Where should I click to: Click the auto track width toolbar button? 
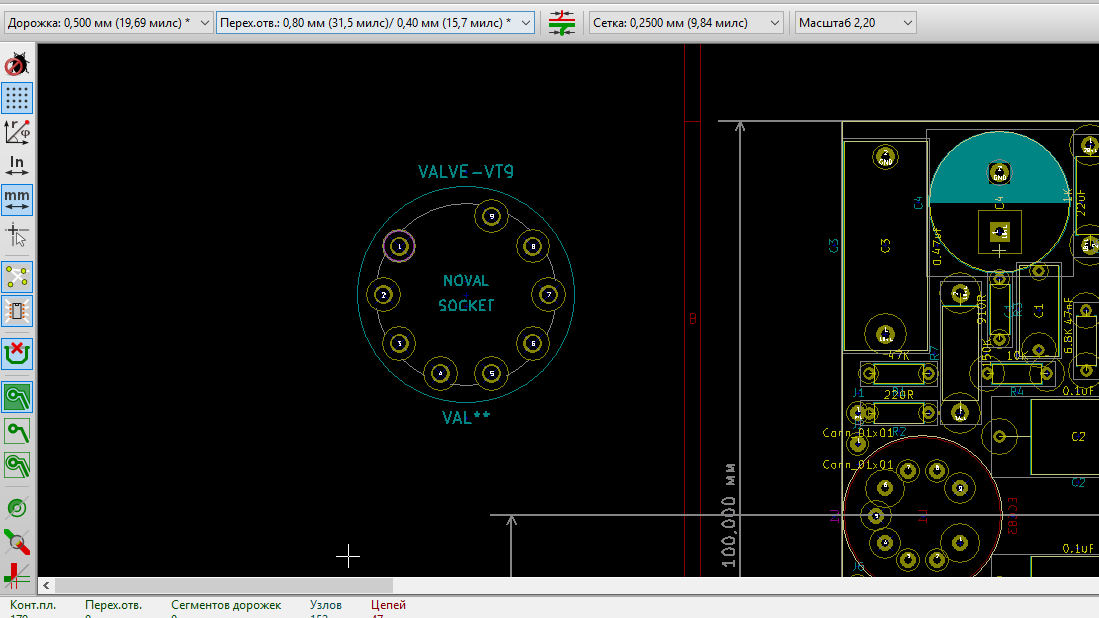tap(562, 22)
